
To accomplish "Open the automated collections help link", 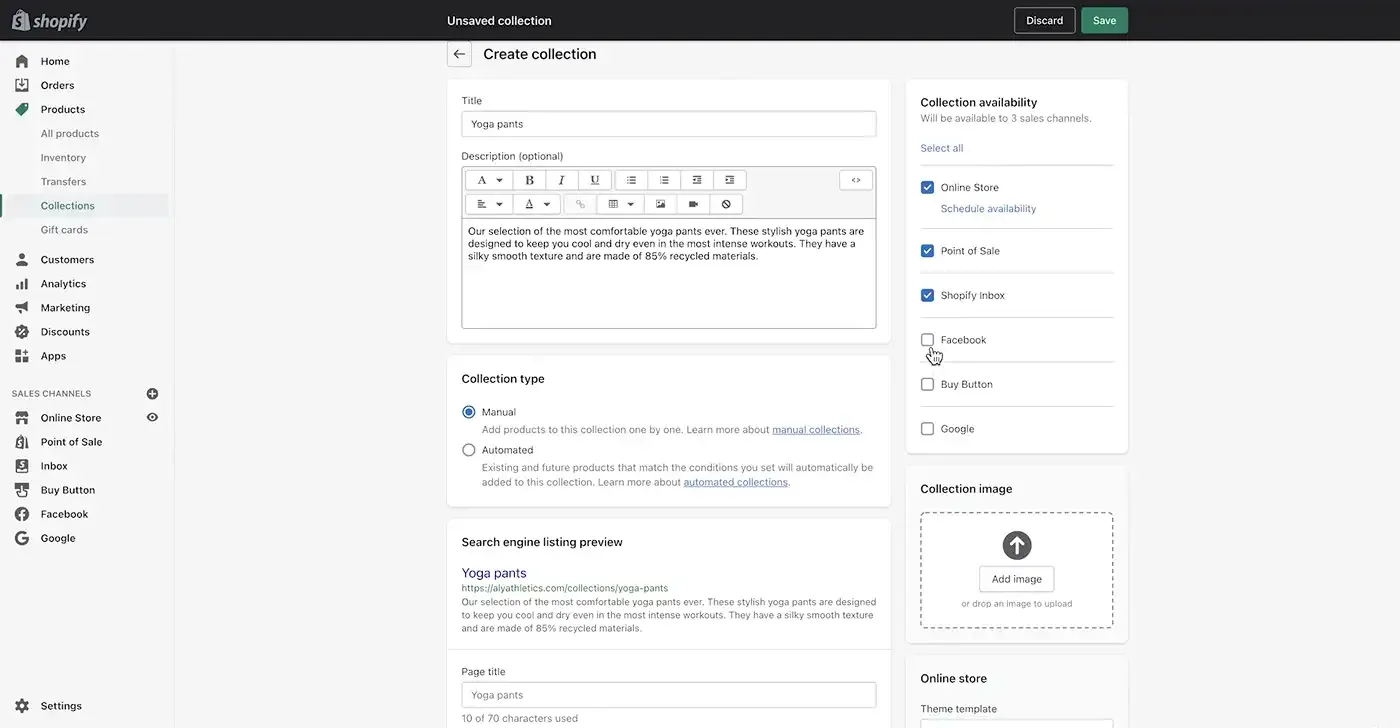I will 737,481.
